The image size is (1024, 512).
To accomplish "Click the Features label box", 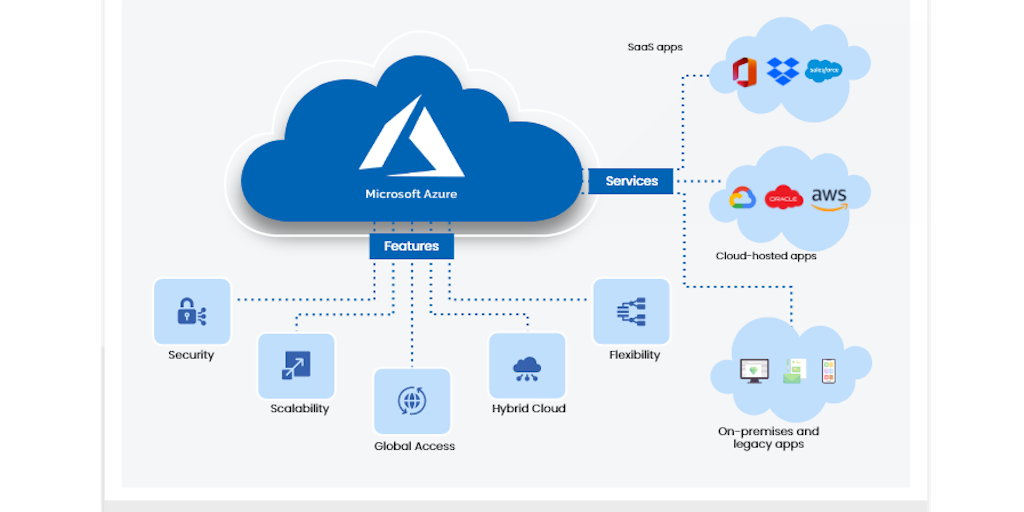I will (x=411, y=246).
